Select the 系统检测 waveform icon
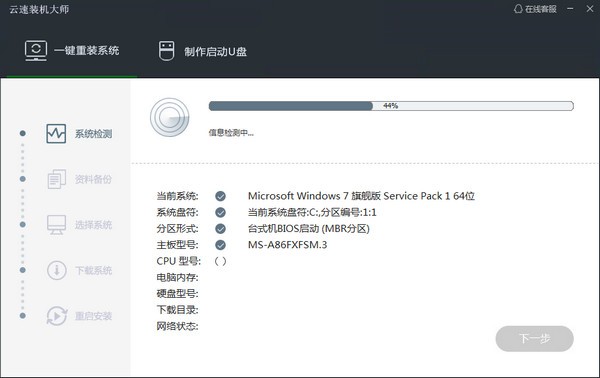The height and width of the screenshot is (378, 600). click(x=56, y=134)
